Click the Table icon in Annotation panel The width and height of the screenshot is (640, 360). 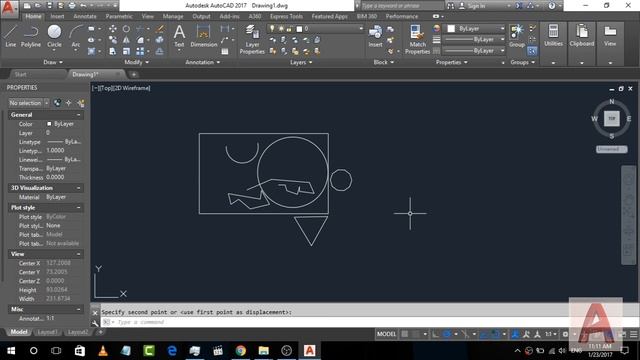(225, 51)
